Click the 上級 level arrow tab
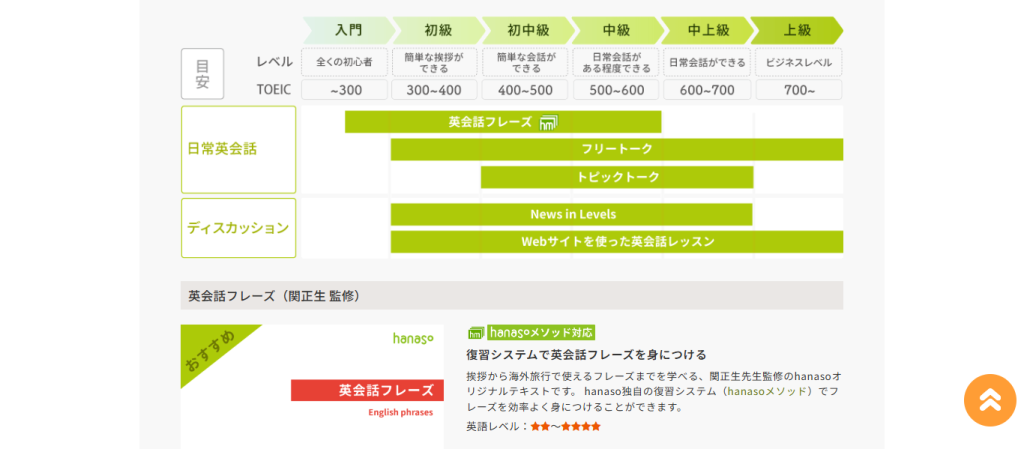The image size is (1024, 449). pos(797,30)
